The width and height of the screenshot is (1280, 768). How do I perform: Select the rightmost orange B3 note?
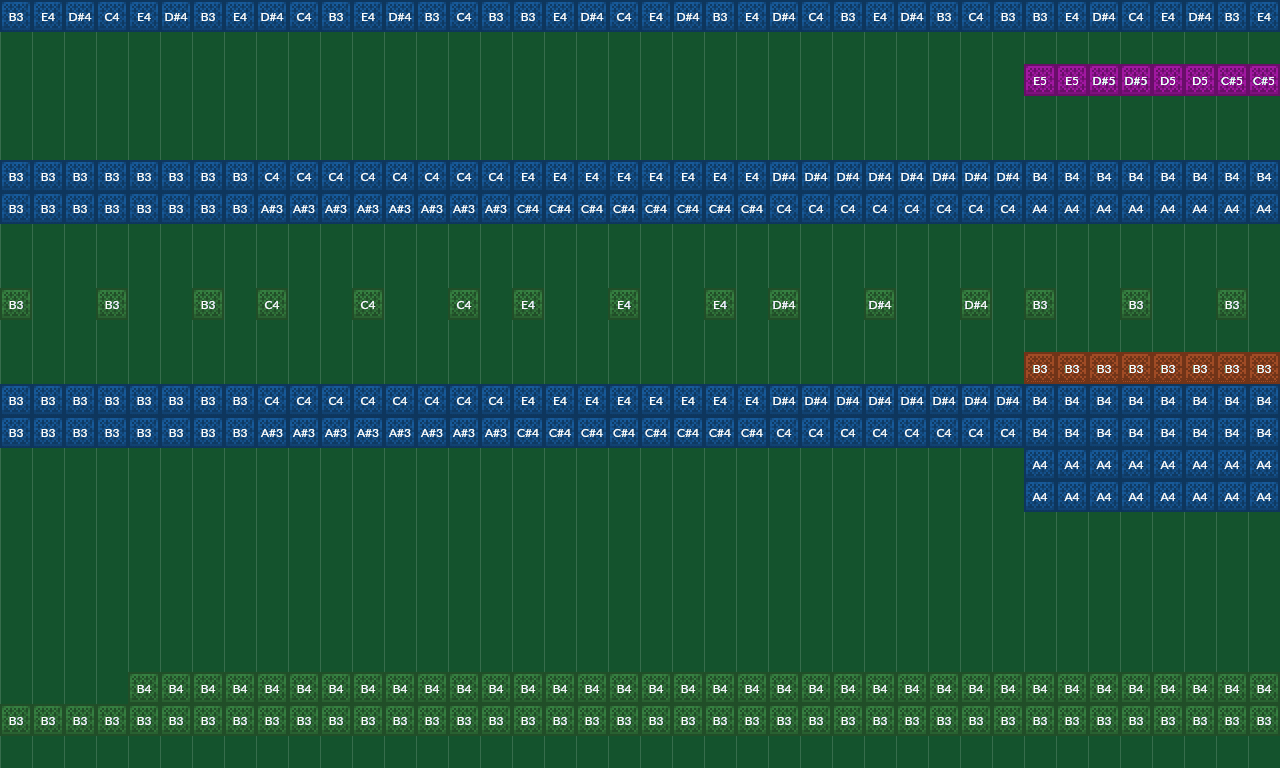pos(1264,369)
